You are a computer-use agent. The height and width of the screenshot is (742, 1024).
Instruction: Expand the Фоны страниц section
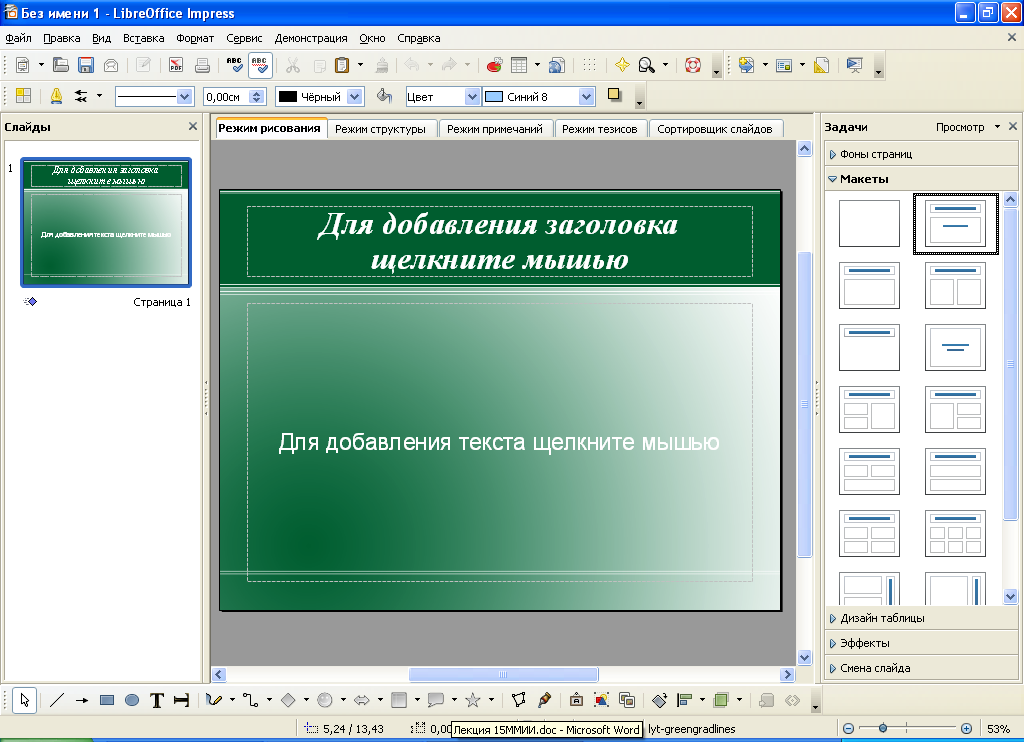coord(920,154)
